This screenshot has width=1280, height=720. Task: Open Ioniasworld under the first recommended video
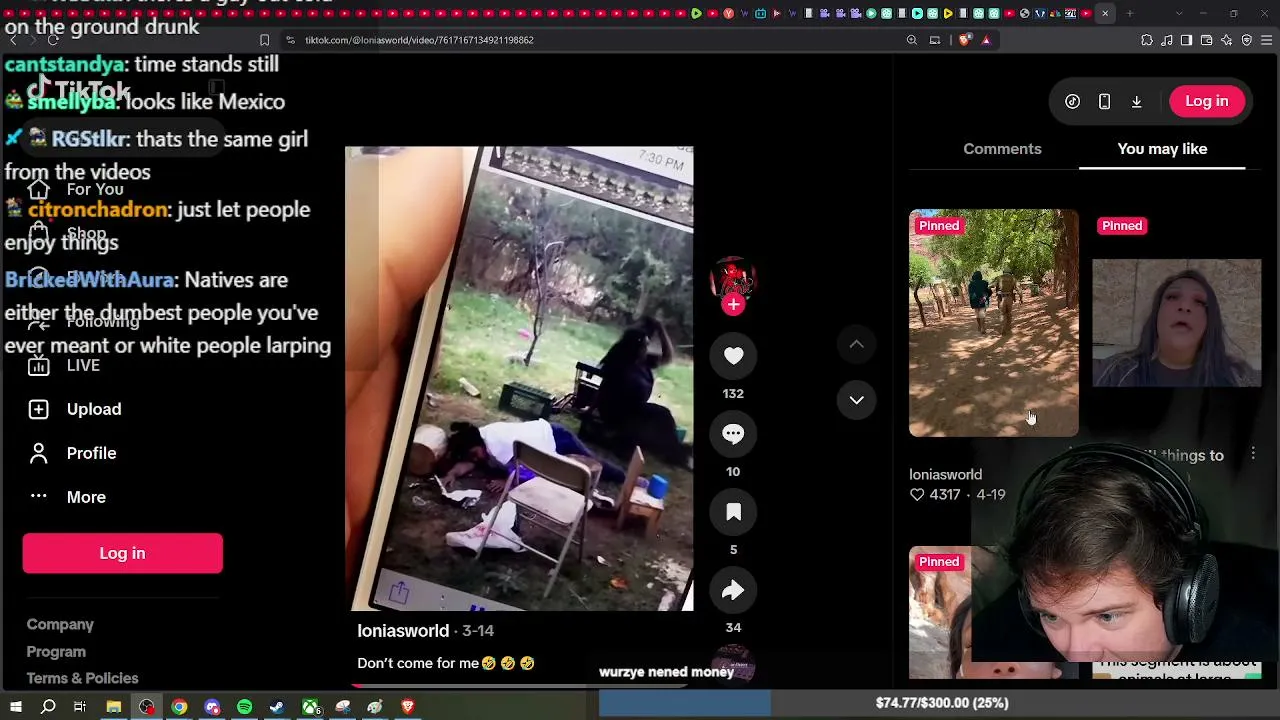945,475
